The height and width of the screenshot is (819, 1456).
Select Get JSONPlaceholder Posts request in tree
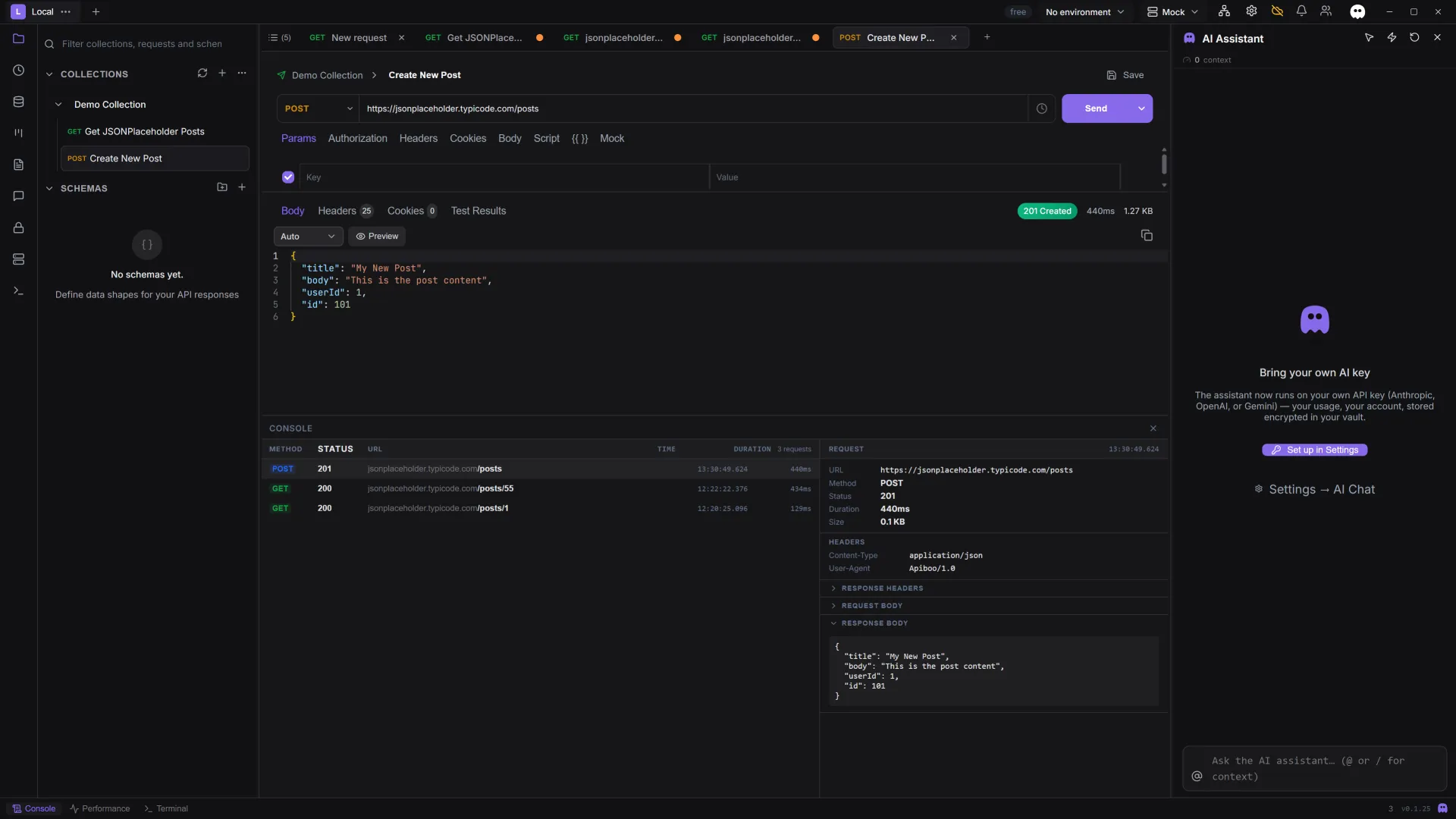155,131
